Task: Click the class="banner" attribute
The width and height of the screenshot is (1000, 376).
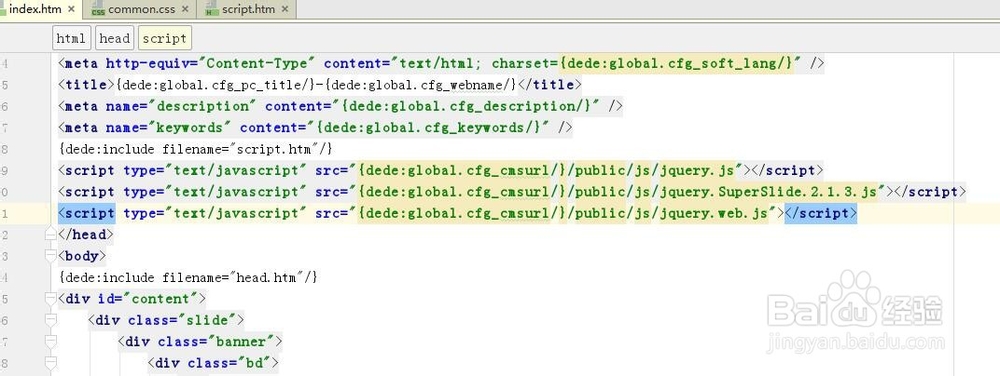Action: point(216,342)
